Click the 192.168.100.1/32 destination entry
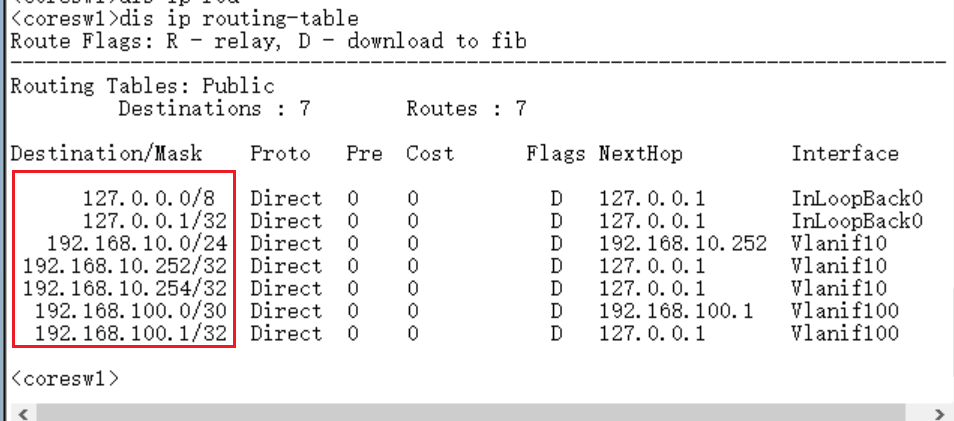 [x=129, y=333]
